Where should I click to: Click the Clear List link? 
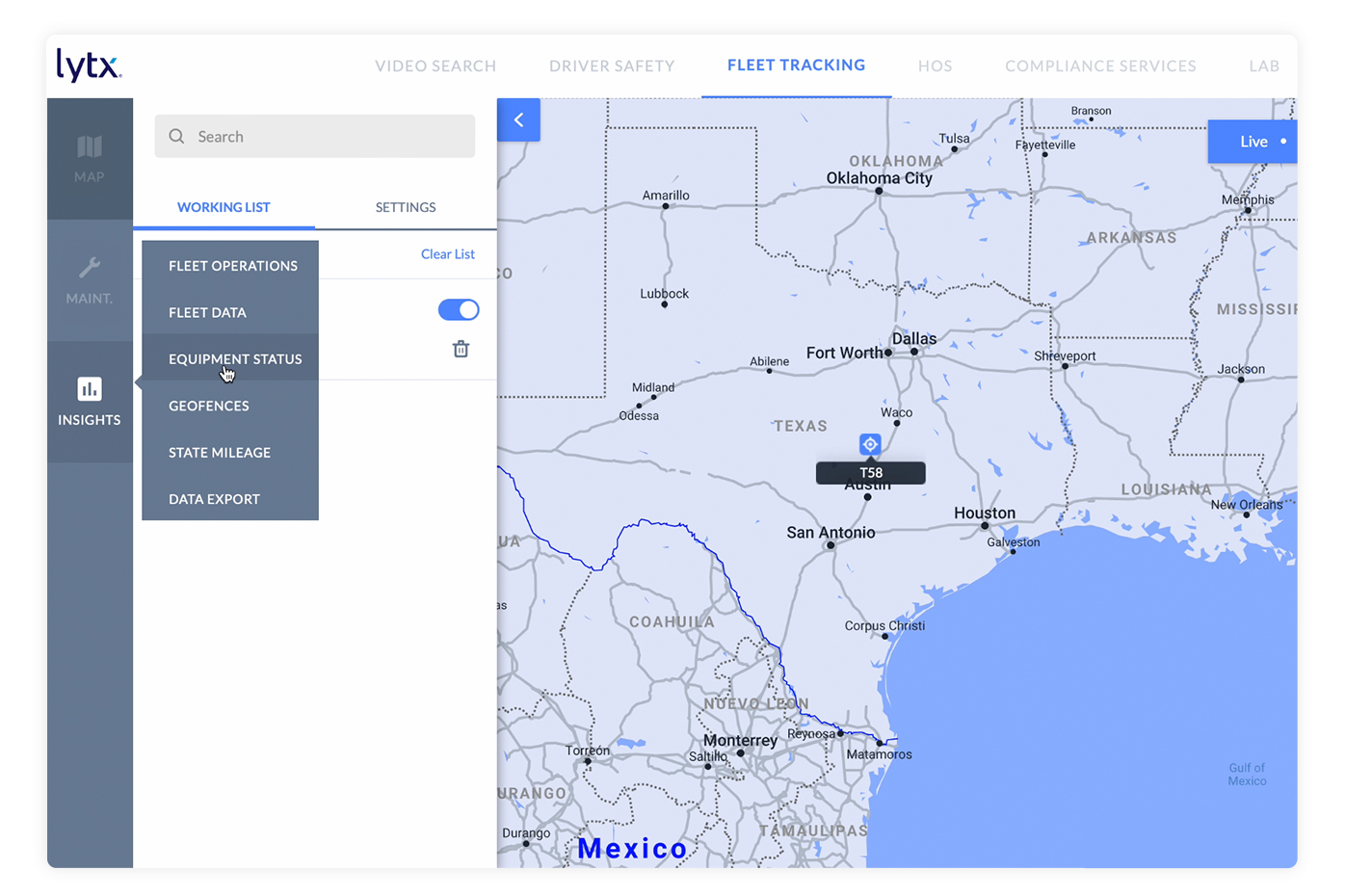click(447, 253)
